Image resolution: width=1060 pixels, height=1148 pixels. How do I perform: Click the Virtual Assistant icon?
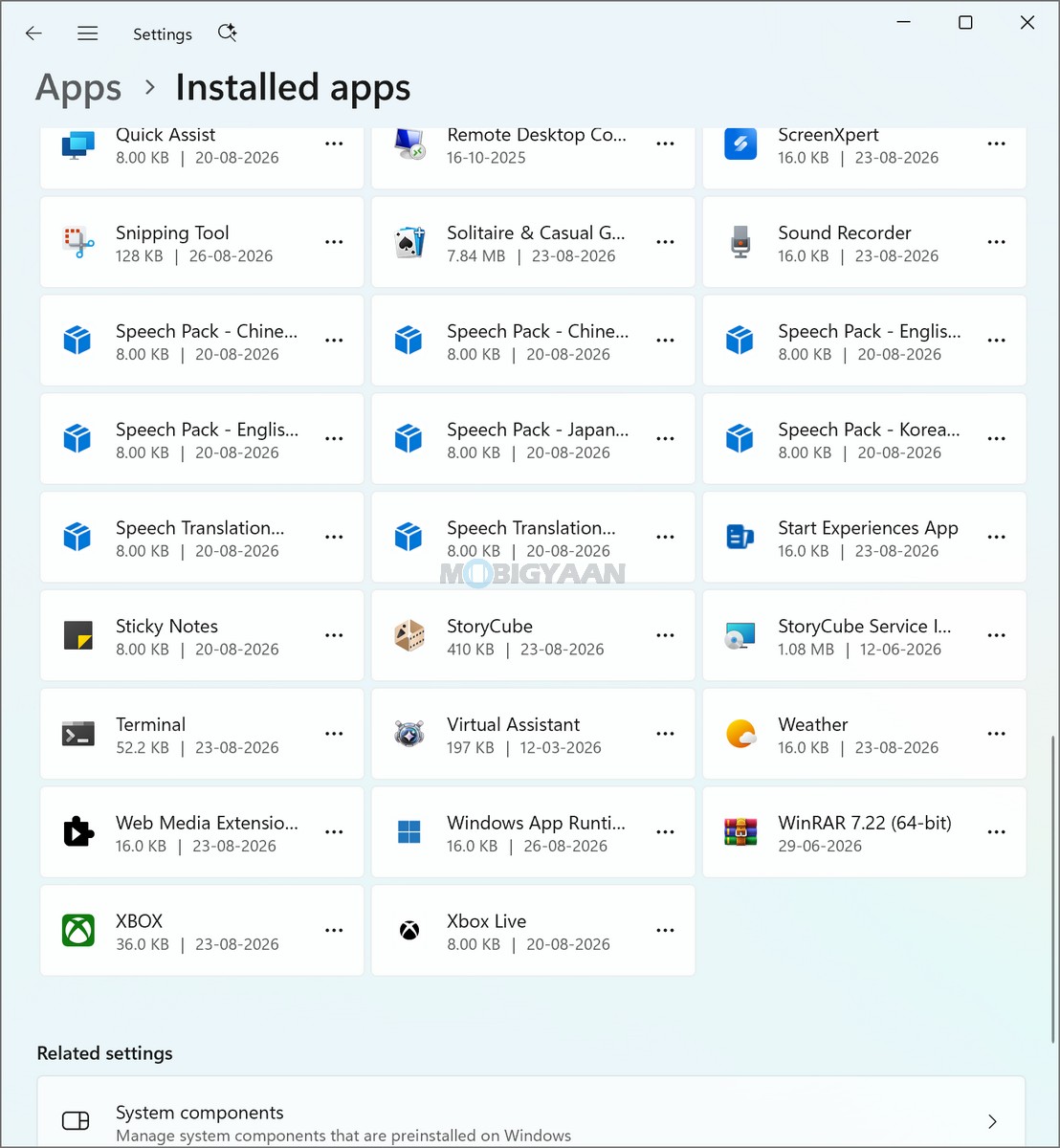409,735
